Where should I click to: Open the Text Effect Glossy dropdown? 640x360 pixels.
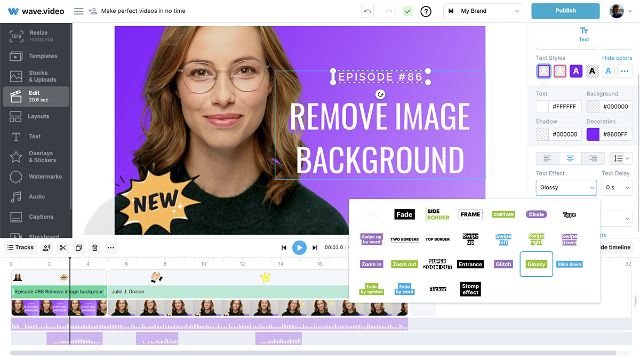coord(566,187)
